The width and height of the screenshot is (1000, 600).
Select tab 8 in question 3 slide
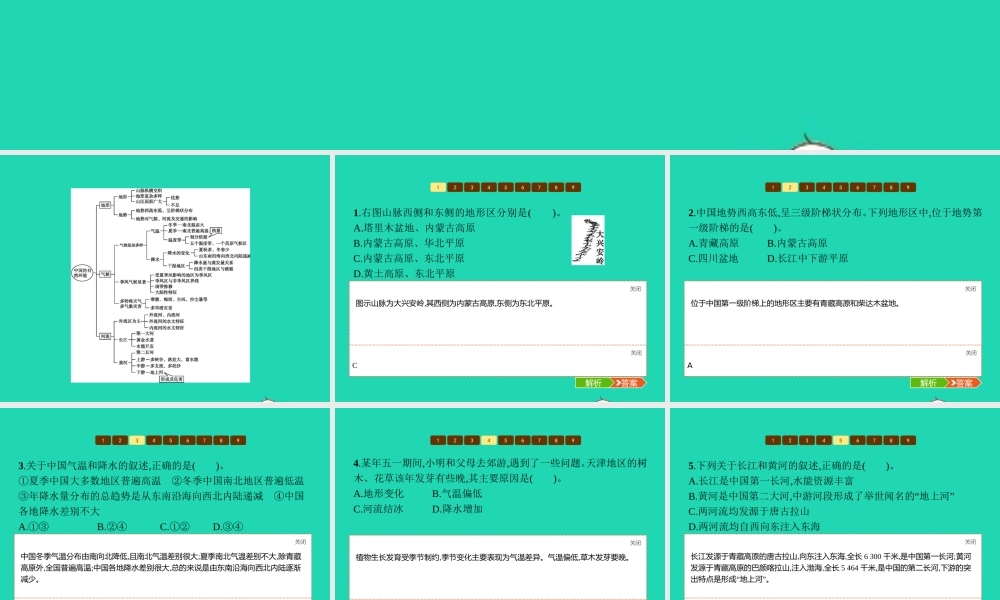point(221,441)
